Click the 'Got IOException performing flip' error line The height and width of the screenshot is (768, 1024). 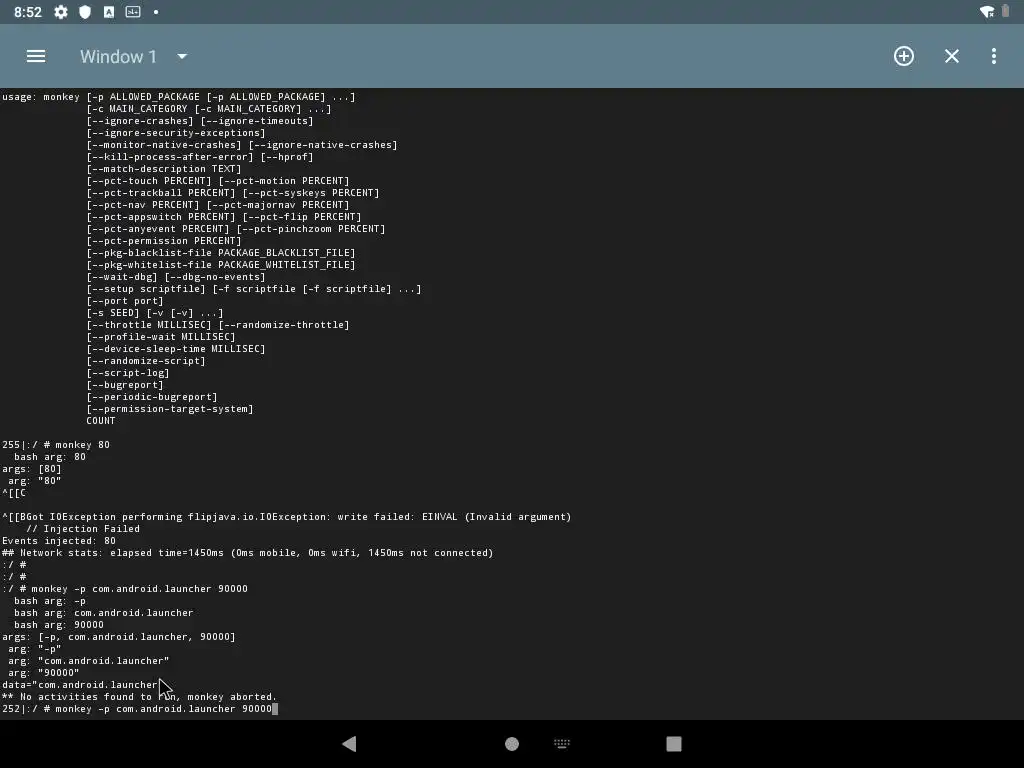click(x=287, y=517)
